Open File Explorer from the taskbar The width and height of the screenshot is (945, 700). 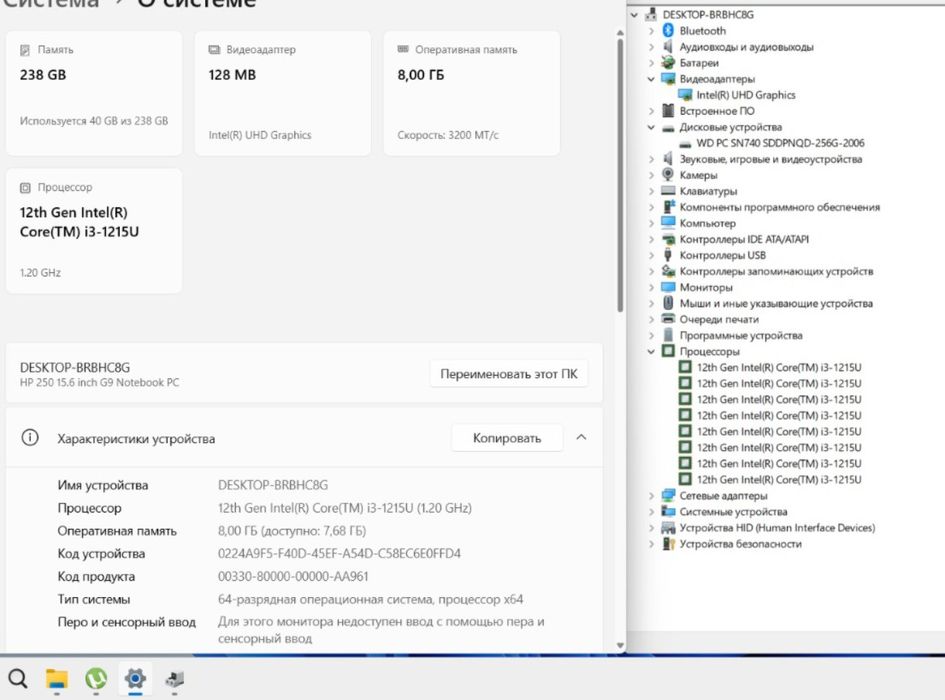coord(57,678)
